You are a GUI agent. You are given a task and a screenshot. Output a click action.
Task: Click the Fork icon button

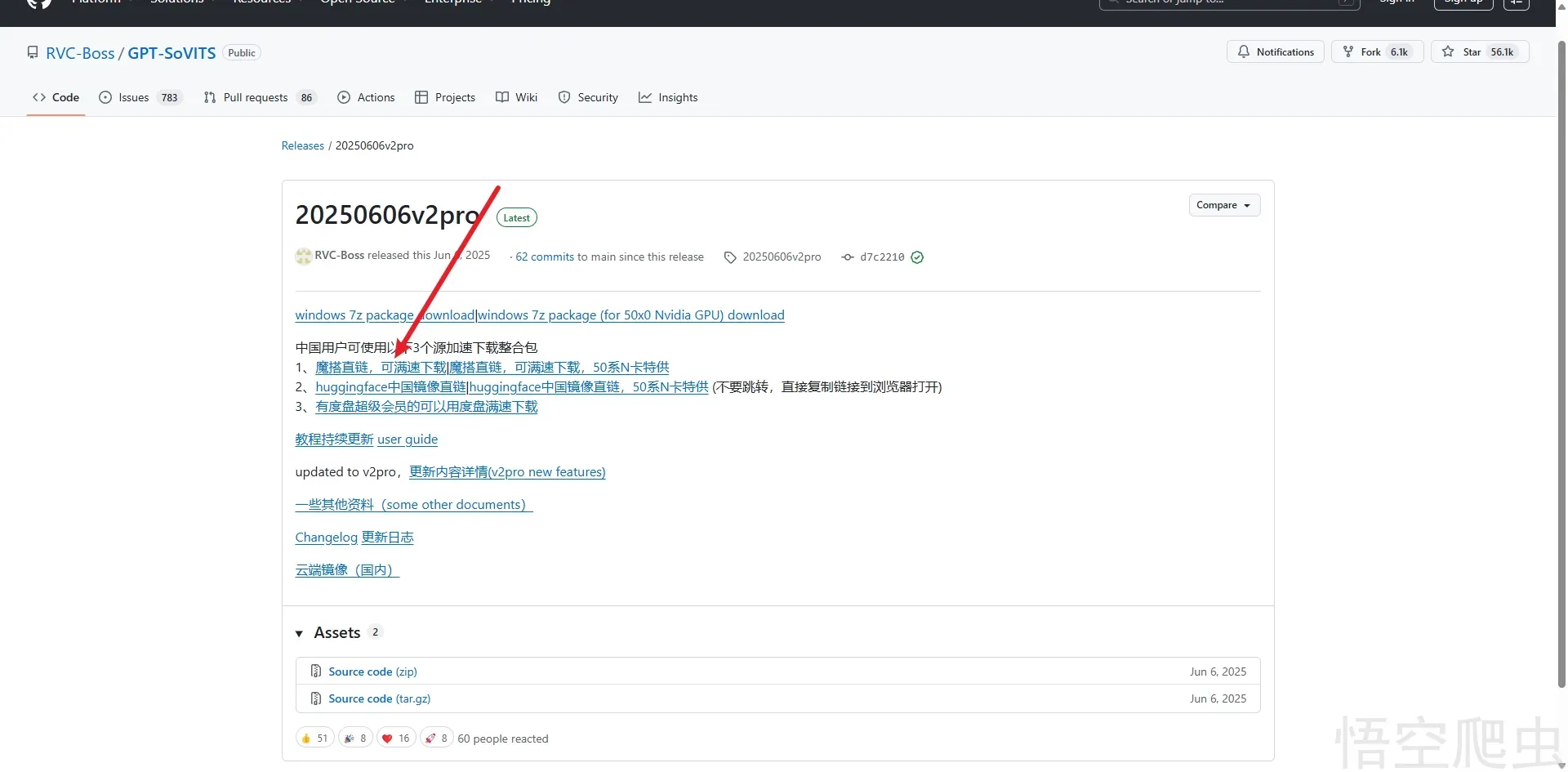tap(1349, 52)
